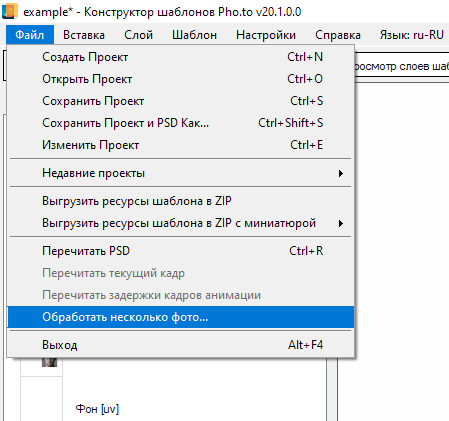The height and width of the screenshot is (421, 449).
Task: Open the Слой menu
Action: [138, 35]
